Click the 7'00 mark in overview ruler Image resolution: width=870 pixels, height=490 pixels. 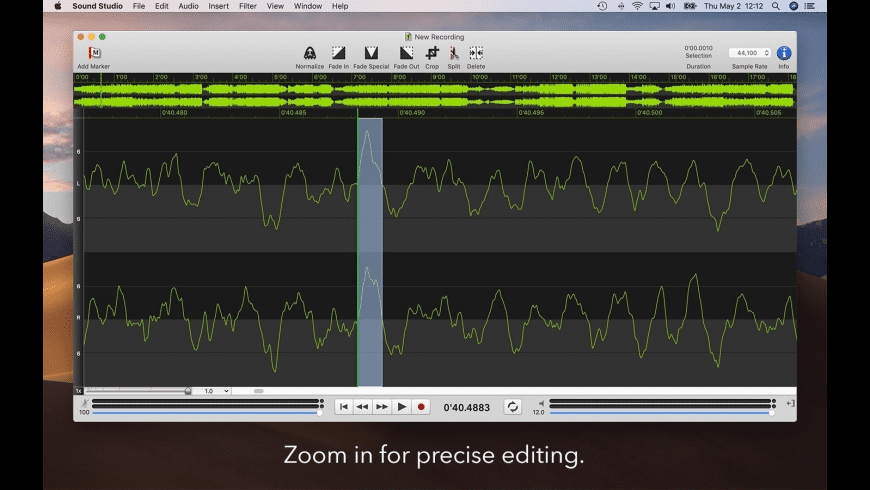pos(360,77)
